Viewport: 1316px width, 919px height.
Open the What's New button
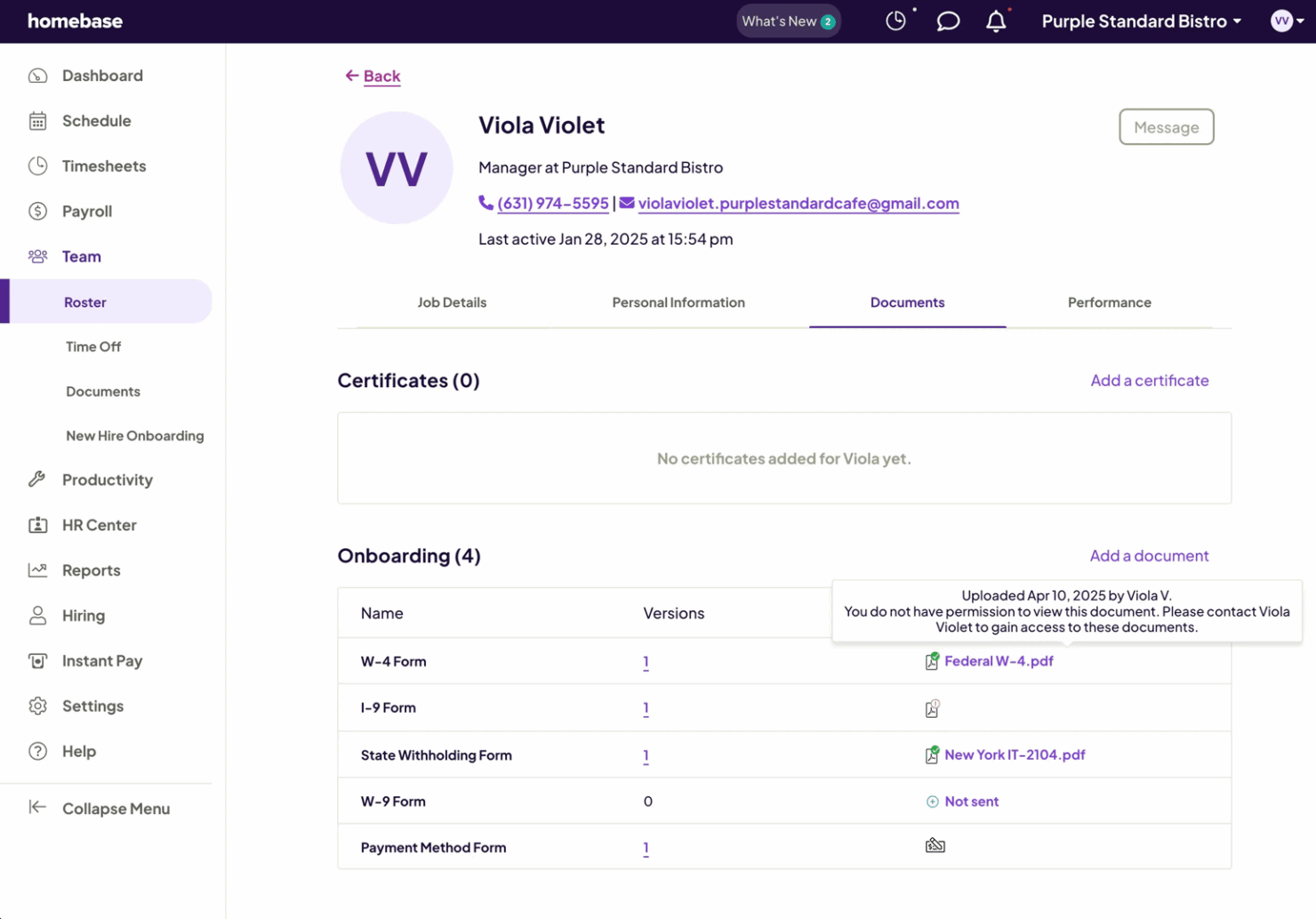coord(788,21)
